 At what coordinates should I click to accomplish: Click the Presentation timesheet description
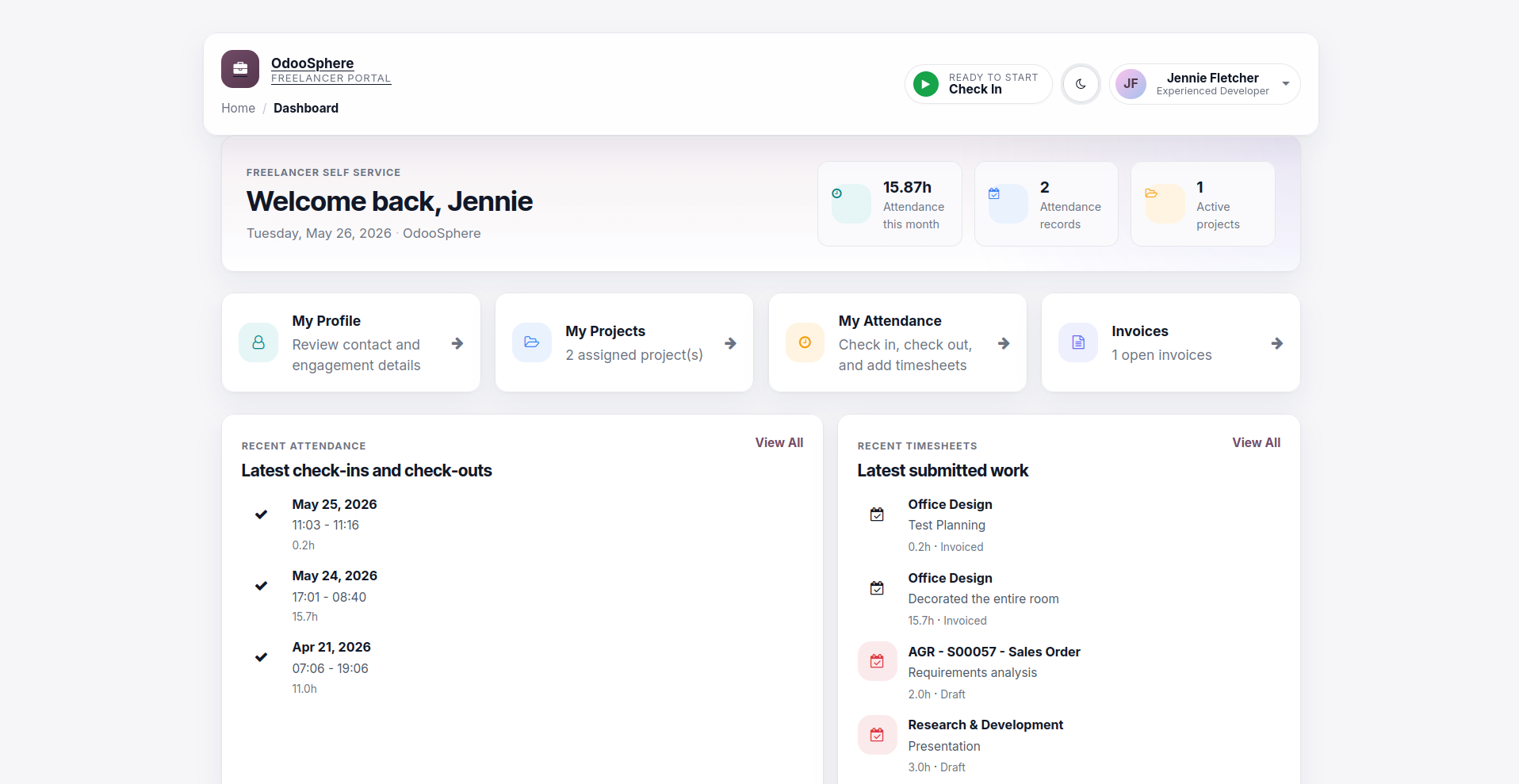(944, 747)
